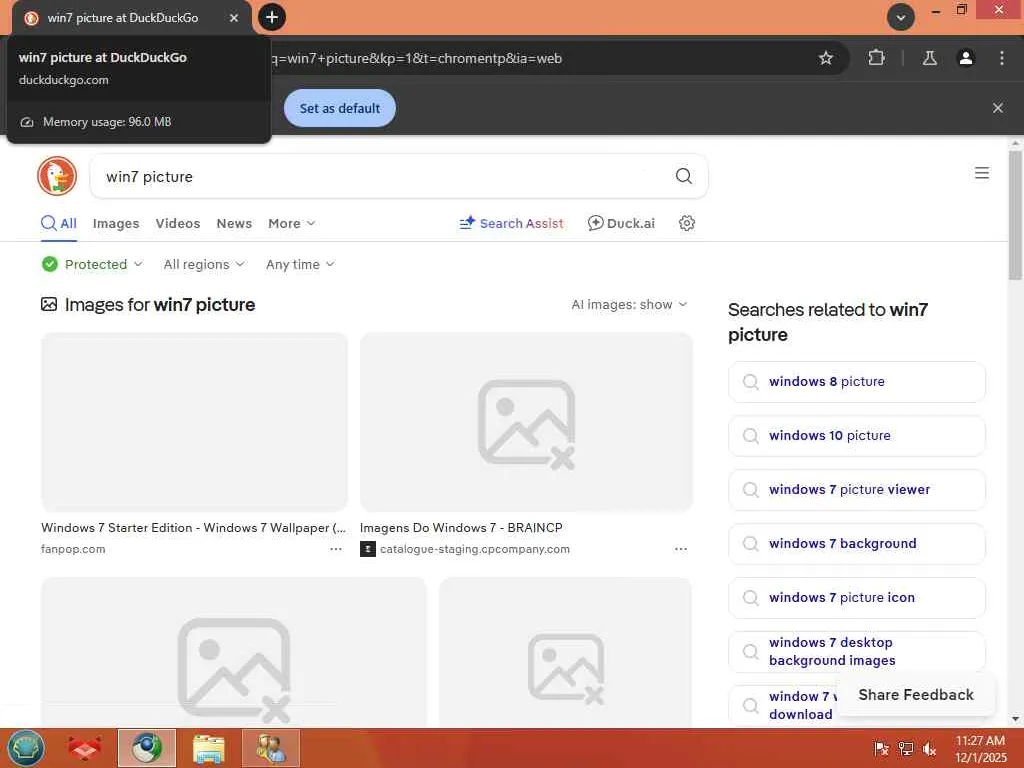Open the red taskbar app icon
The image size is (1024, 768).
pos(85,748)
